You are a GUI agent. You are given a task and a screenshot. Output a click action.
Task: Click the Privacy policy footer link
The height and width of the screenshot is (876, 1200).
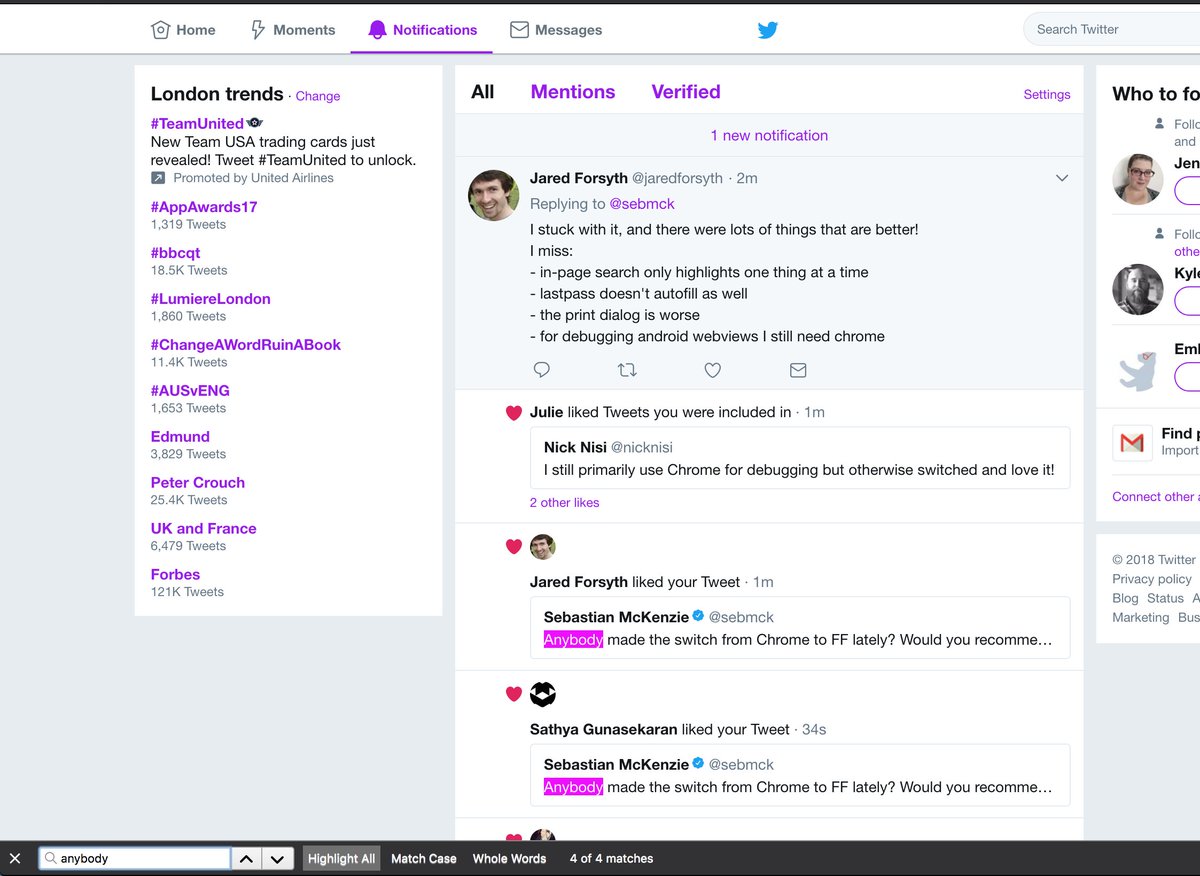[1152, 579]
